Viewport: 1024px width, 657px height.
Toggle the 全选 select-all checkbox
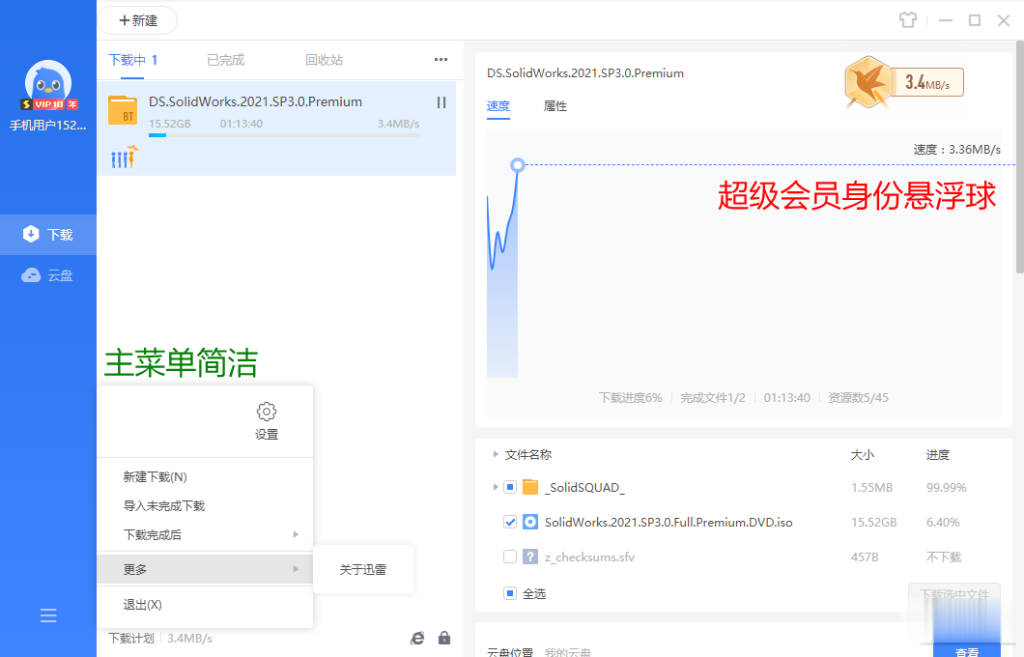510,593
